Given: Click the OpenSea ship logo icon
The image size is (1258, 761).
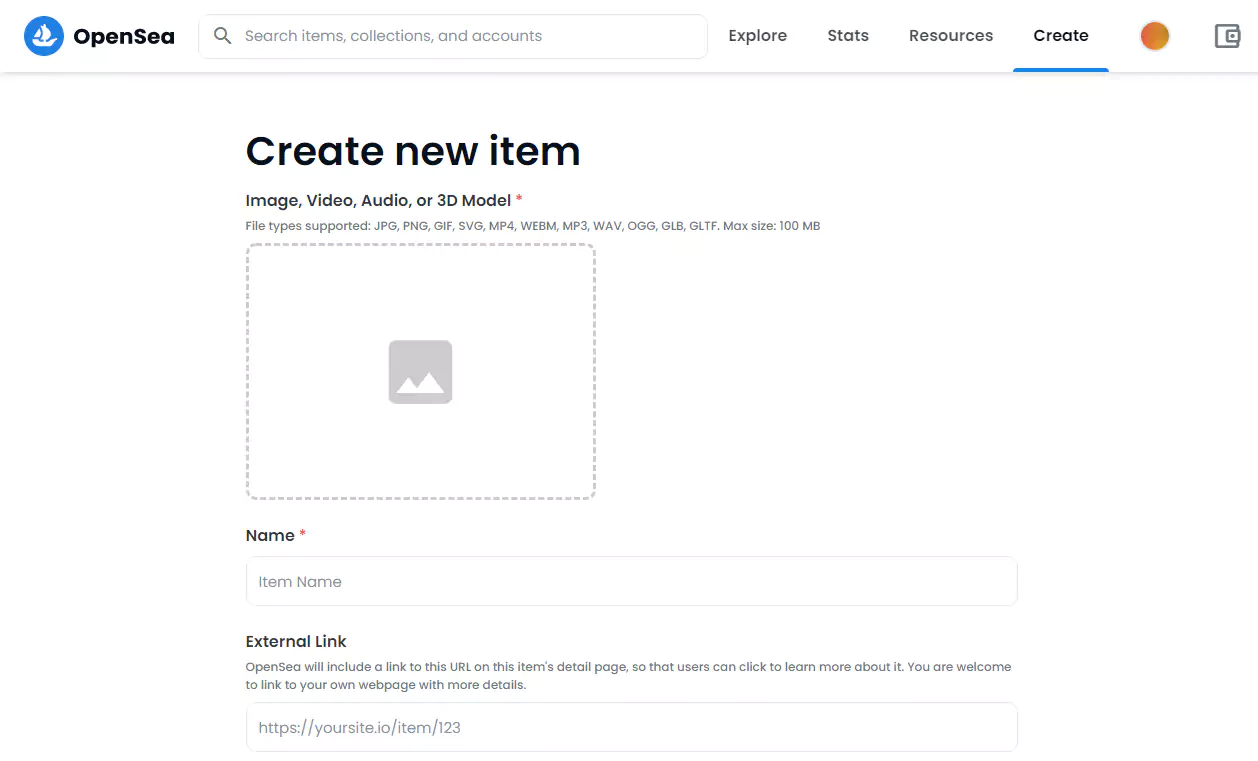Looking at the screenshot, I should point(44,36).
